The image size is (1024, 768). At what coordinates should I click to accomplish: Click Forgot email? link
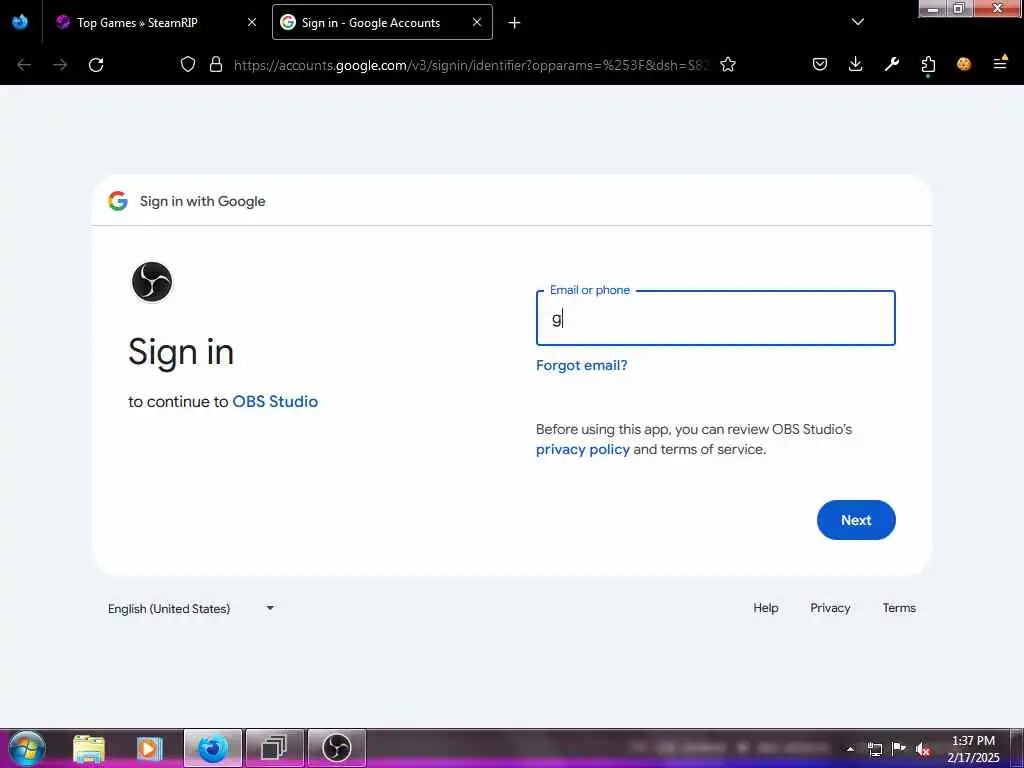coord(581,365)
